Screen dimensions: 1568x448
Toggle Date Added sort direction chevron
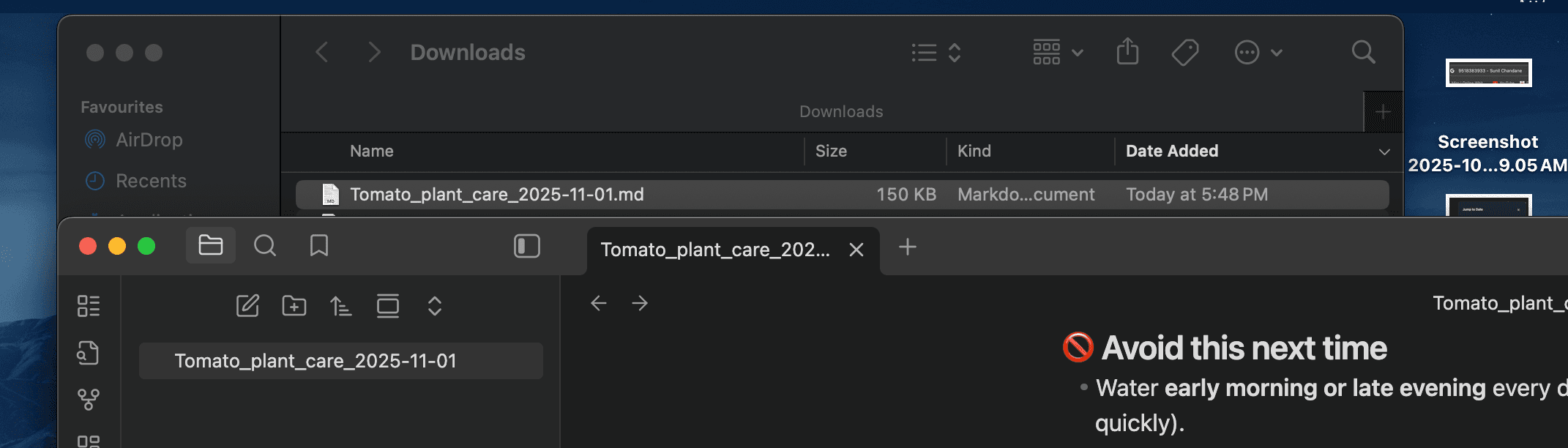coord(1384,152)
